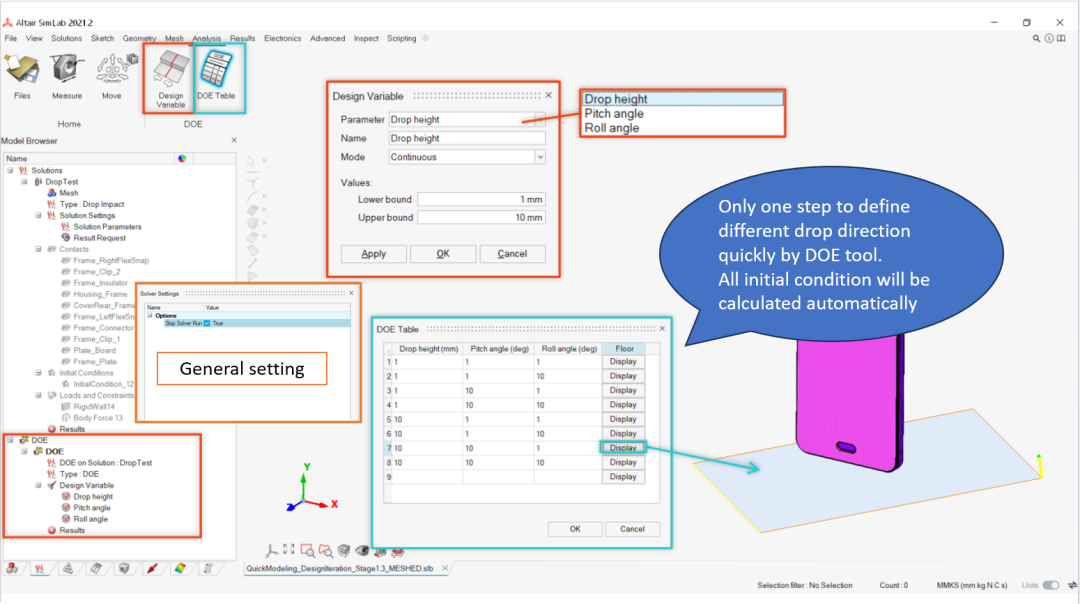Collapse the Solutions tree node
Viewport: 1080px width, 604px height.
click(9, 171)
